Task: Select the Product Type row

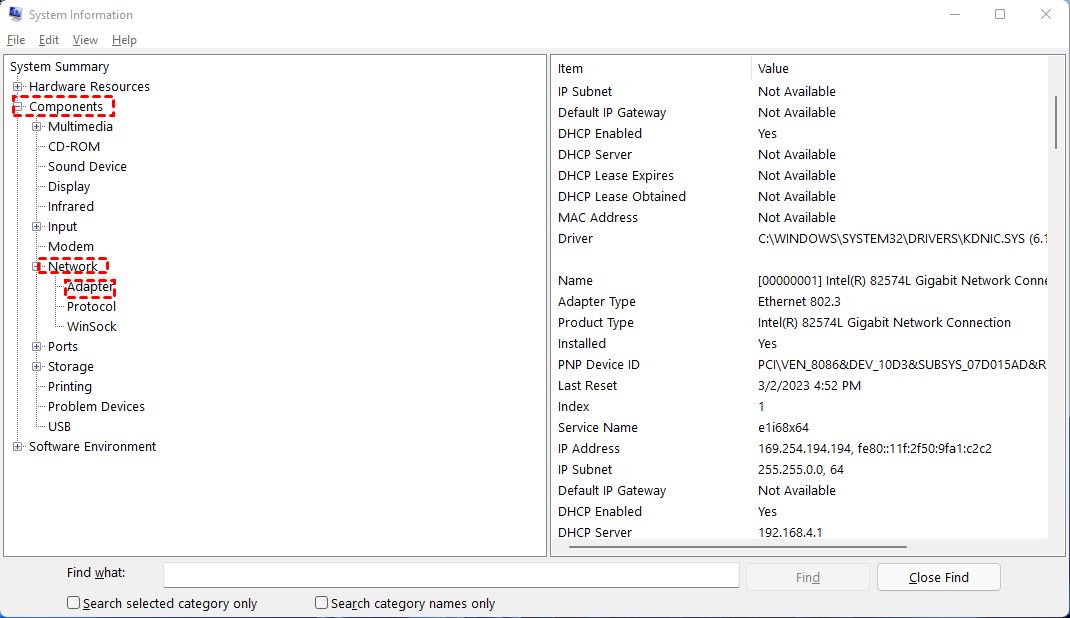Action: click(800, 323)
